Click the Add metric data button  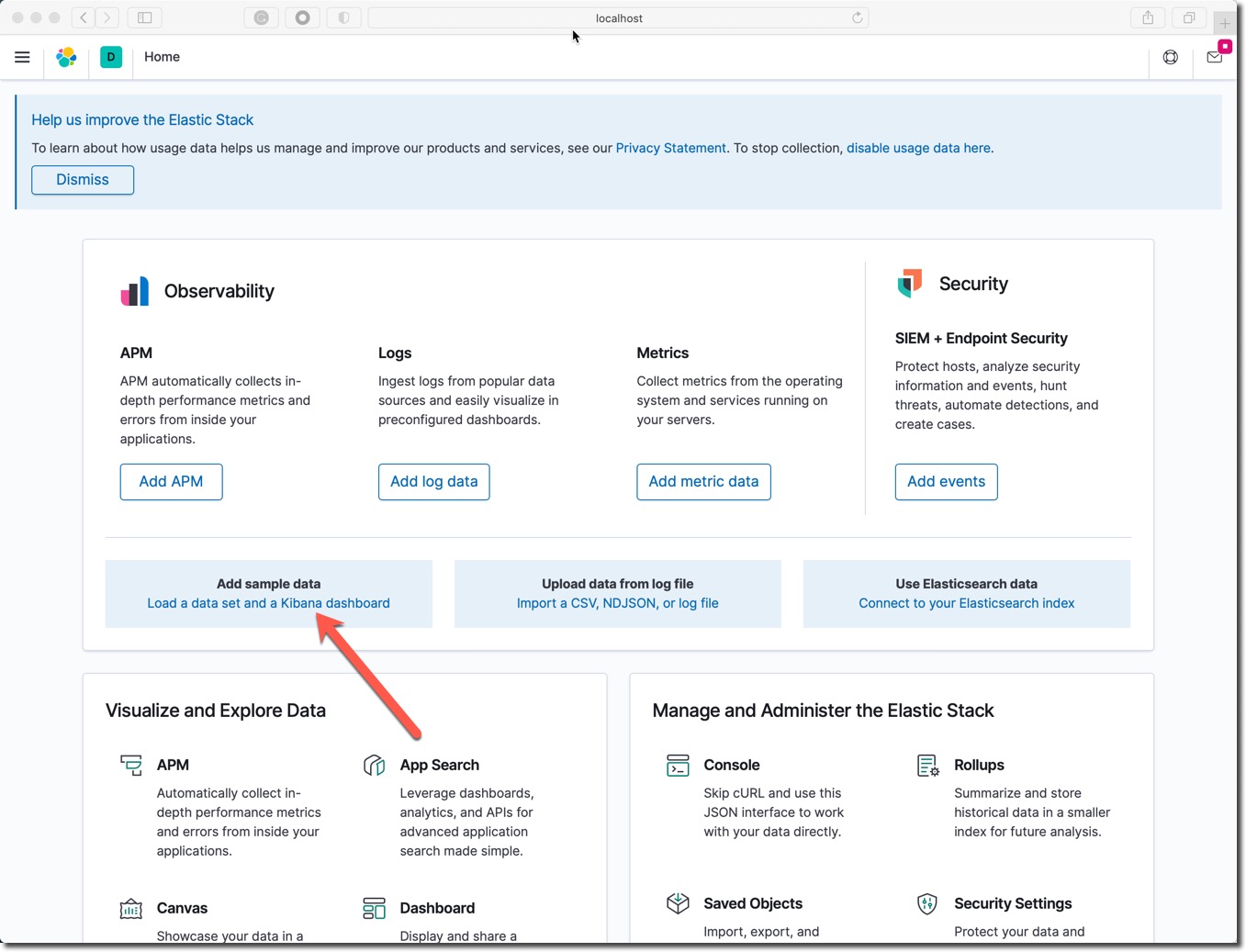pos(703,482)
